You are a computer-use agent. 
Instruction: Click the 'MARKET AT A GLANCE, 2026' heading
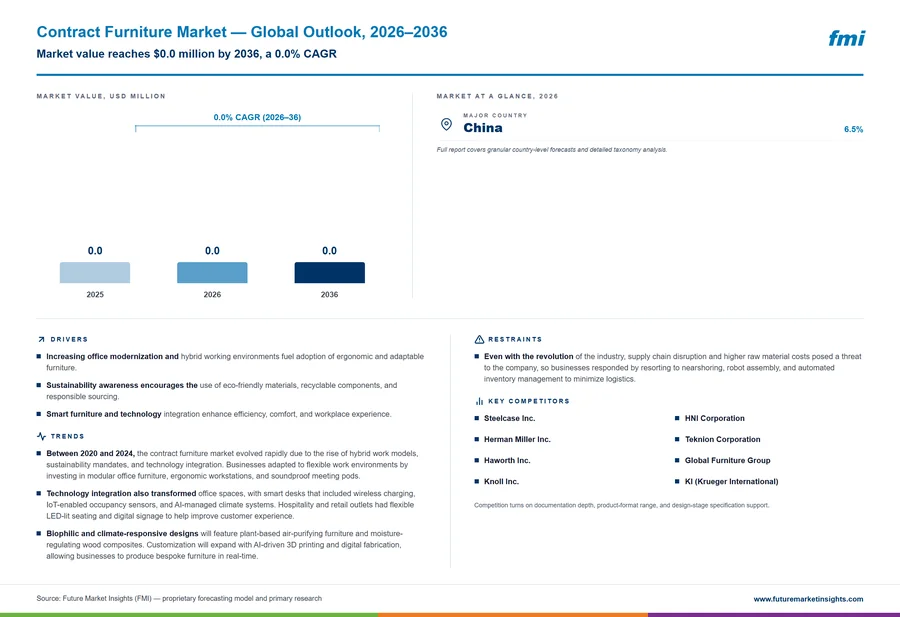click(497, 96)
